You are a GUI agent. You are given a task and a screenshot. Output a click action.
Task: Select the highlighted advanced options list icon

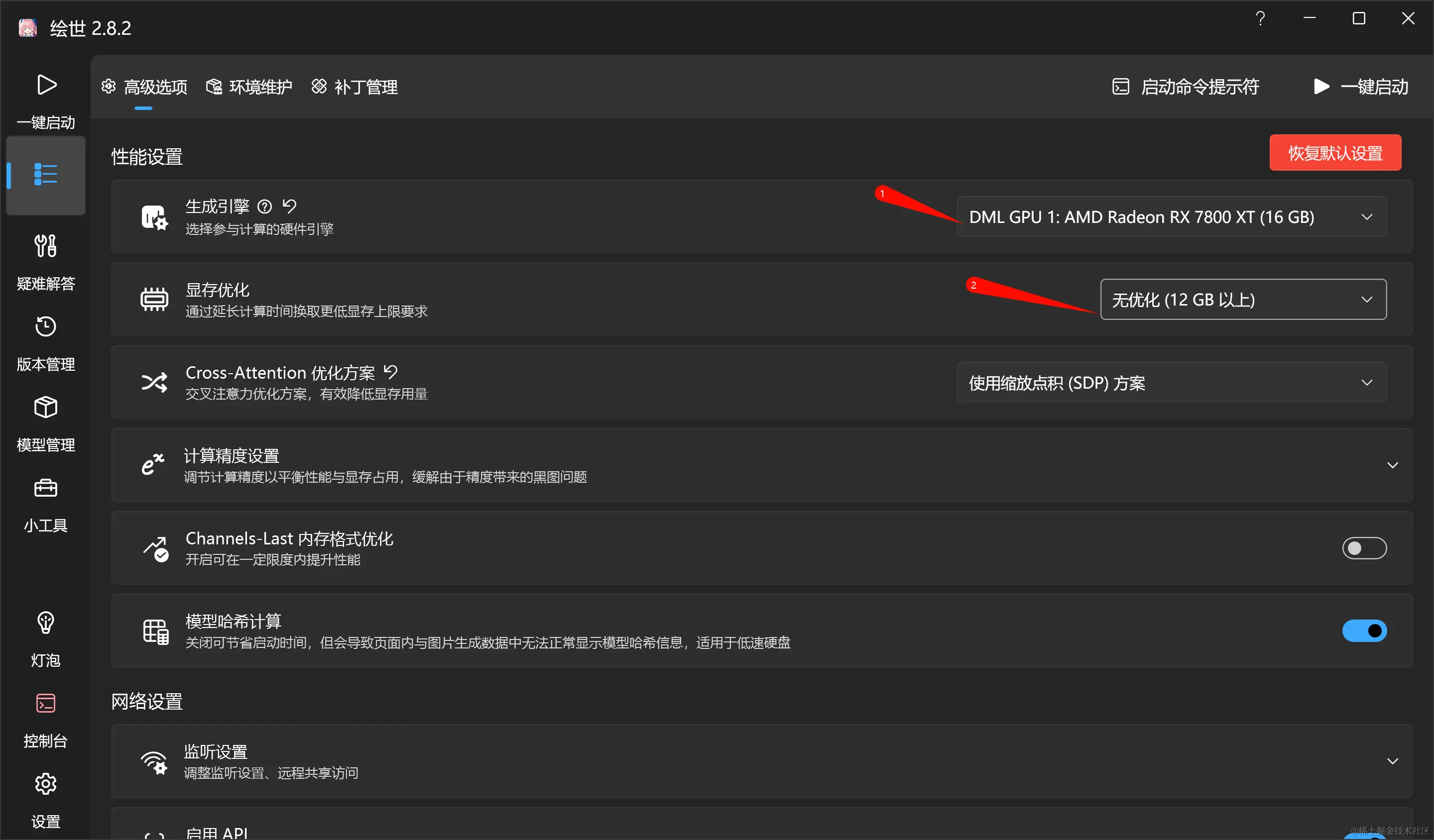45,174
